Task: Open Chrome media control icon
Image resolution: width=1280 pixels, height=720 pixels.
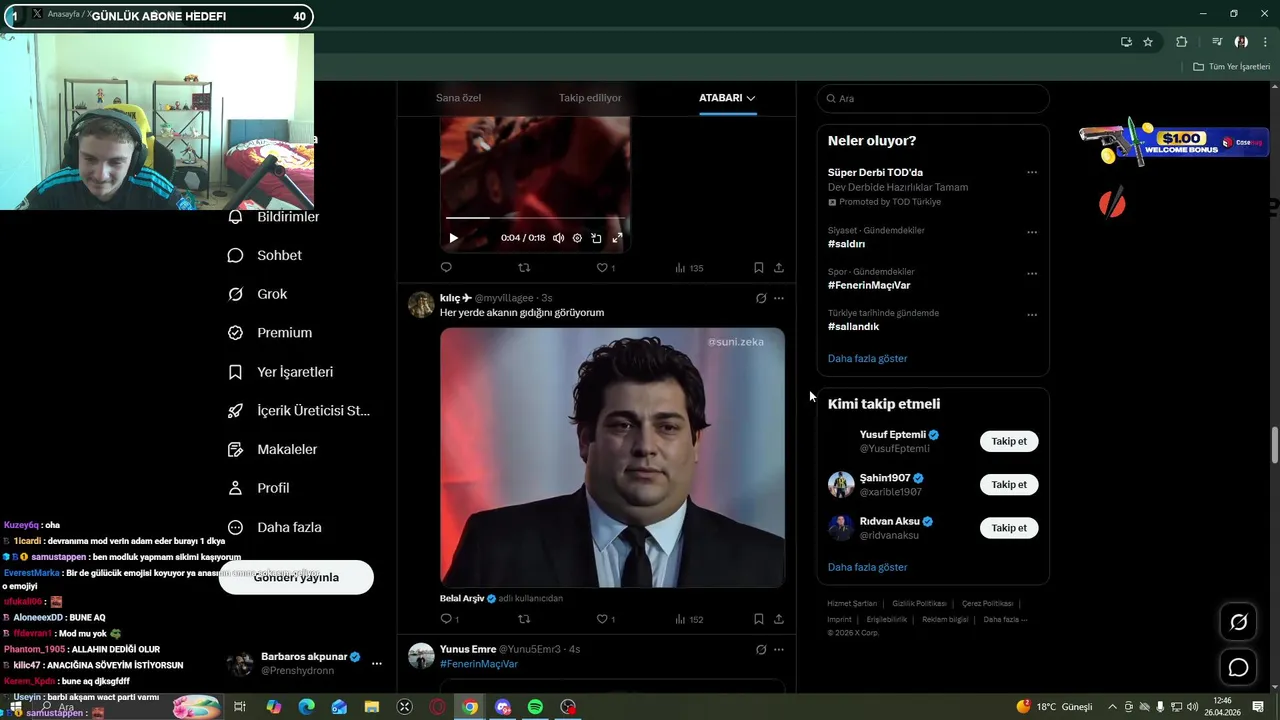Action: click(x=1216, y=42)
